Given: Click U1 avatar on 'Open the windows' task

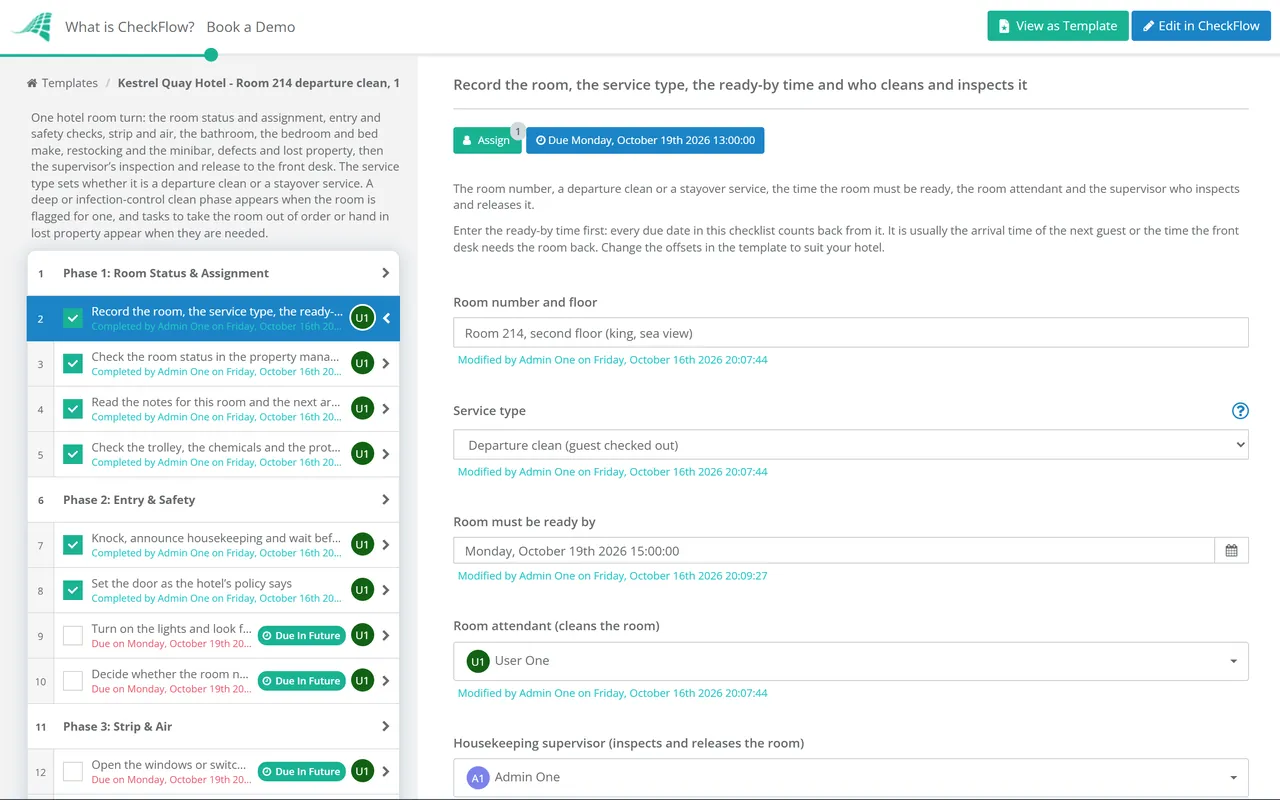Looking at the screenshot, I should [x=362, y=771].
